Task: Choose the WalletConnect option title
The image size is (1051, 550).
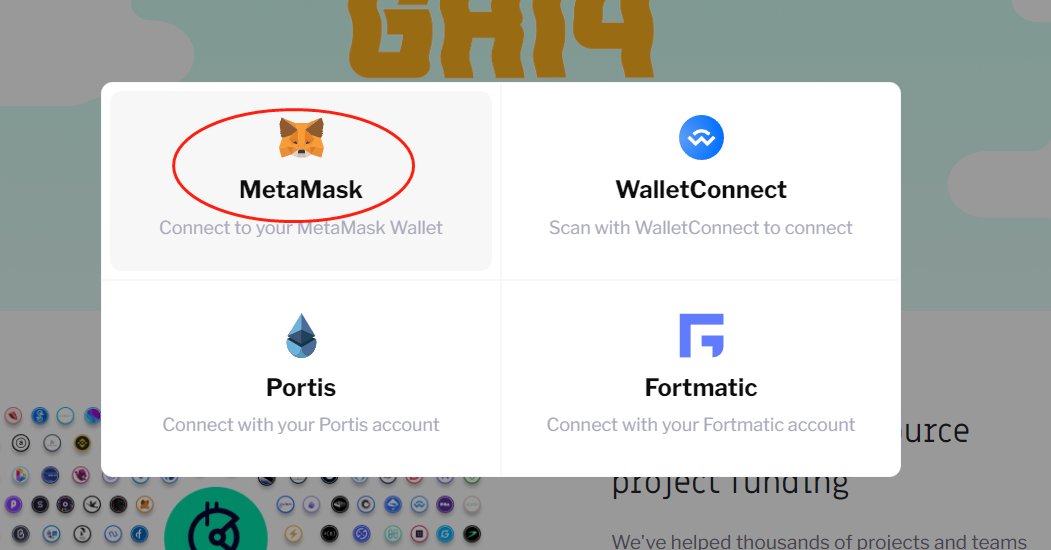Action: tap(701, 190)
